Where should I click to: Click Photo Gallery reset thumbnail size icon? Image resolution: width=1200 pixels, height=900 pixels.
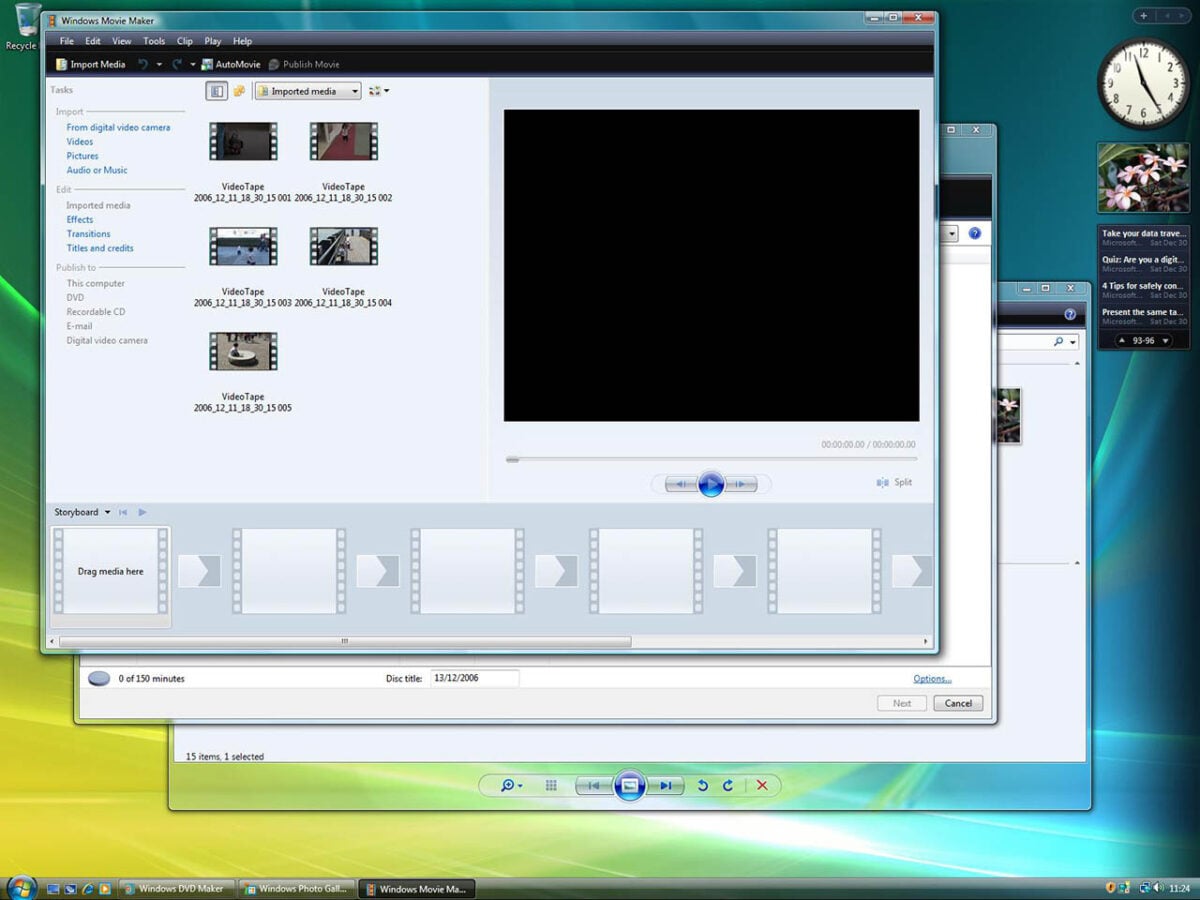(551, 786)
